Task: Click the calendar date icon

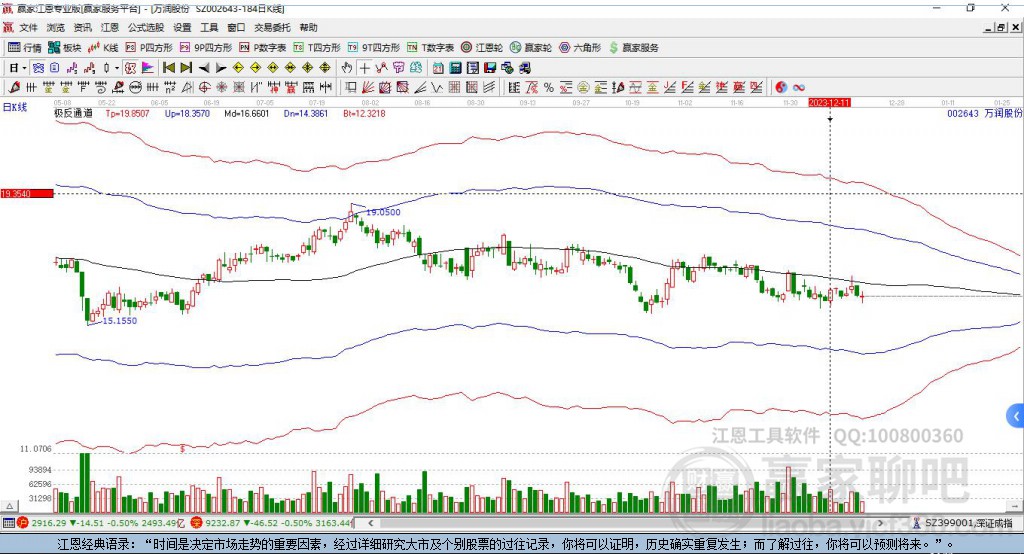Action: pyautogui.click(x=438, y=68)
